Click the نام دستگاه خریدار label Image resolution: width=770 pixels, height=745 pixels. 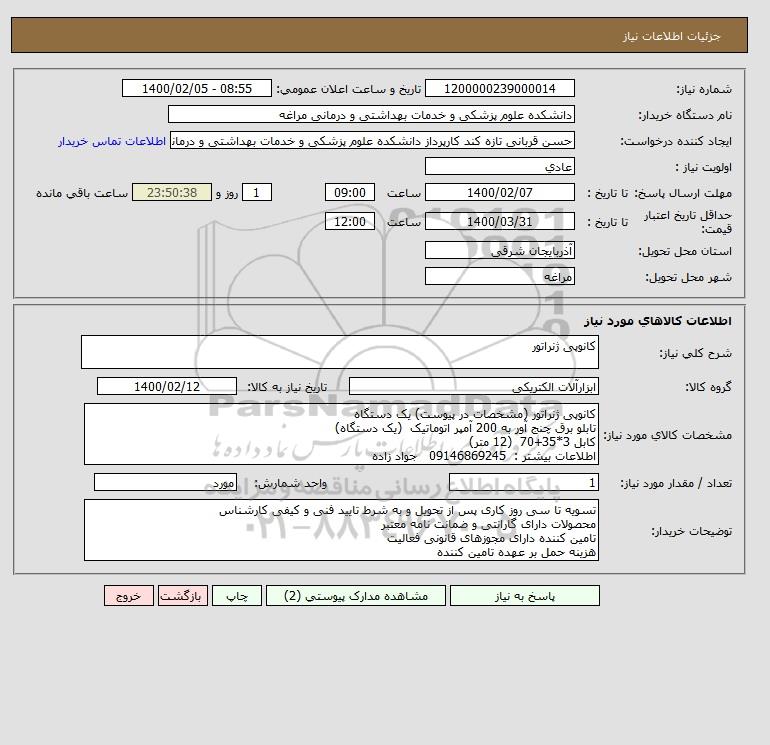[x=685, y=115]
